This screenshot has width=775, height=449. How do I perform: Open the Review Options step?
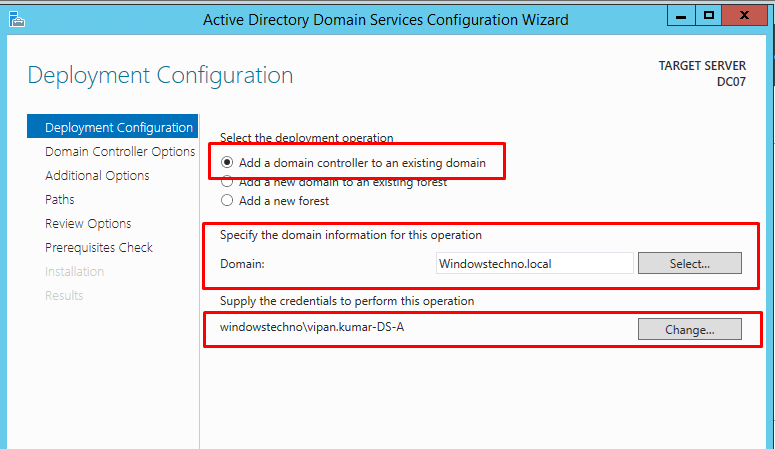coord(88,224)
